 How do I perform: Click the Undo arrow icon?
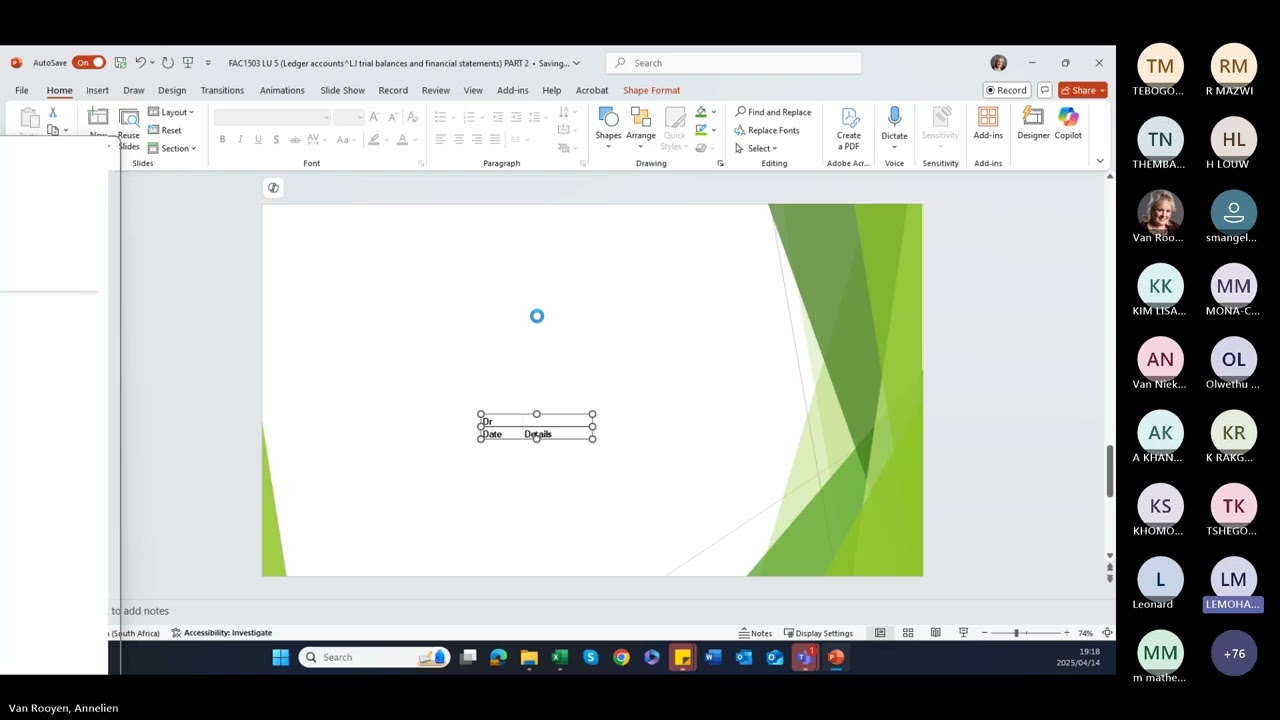click(x=141, y=63)
